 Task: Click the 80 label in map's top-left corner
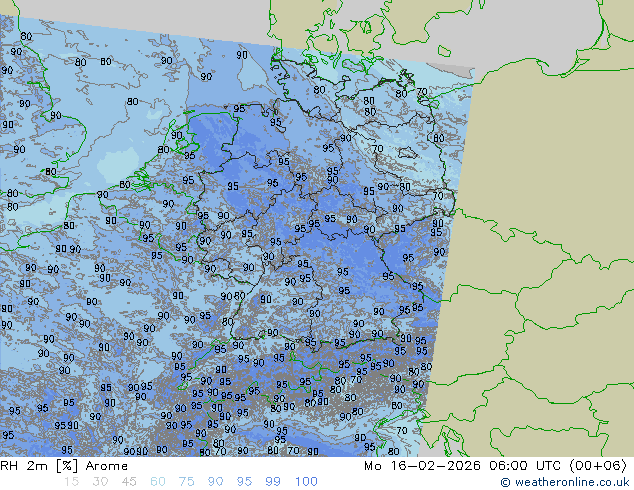(x=26, y=37)
